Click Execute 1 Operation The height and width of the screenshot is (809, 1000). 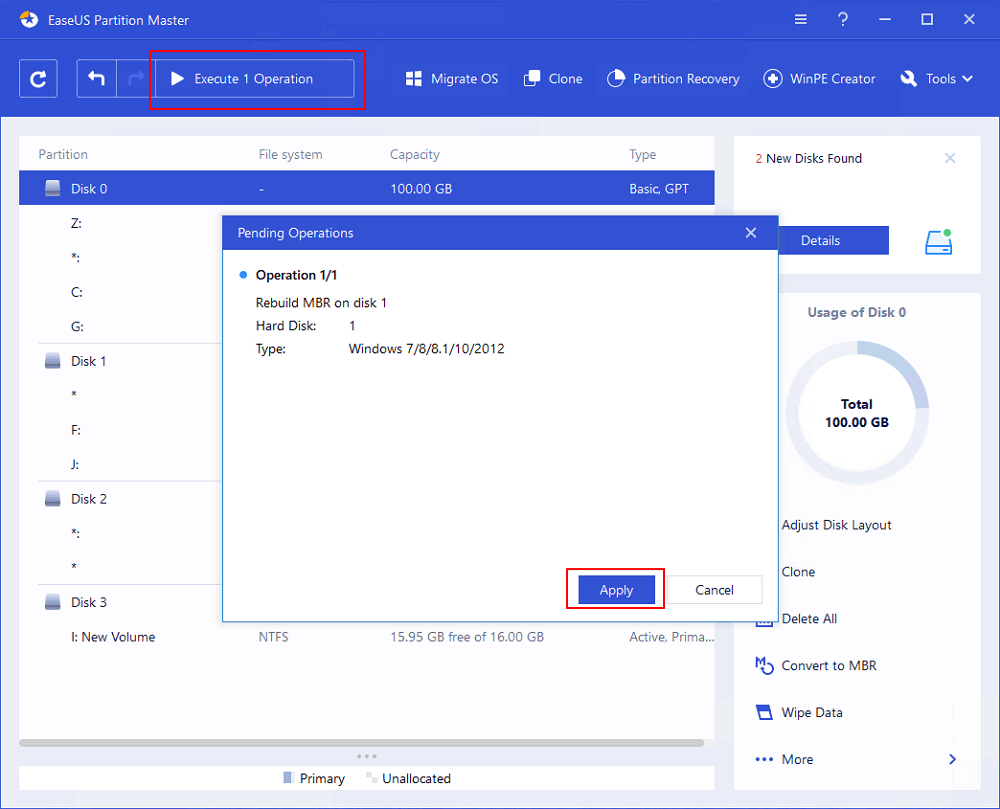tap(254, 78)
